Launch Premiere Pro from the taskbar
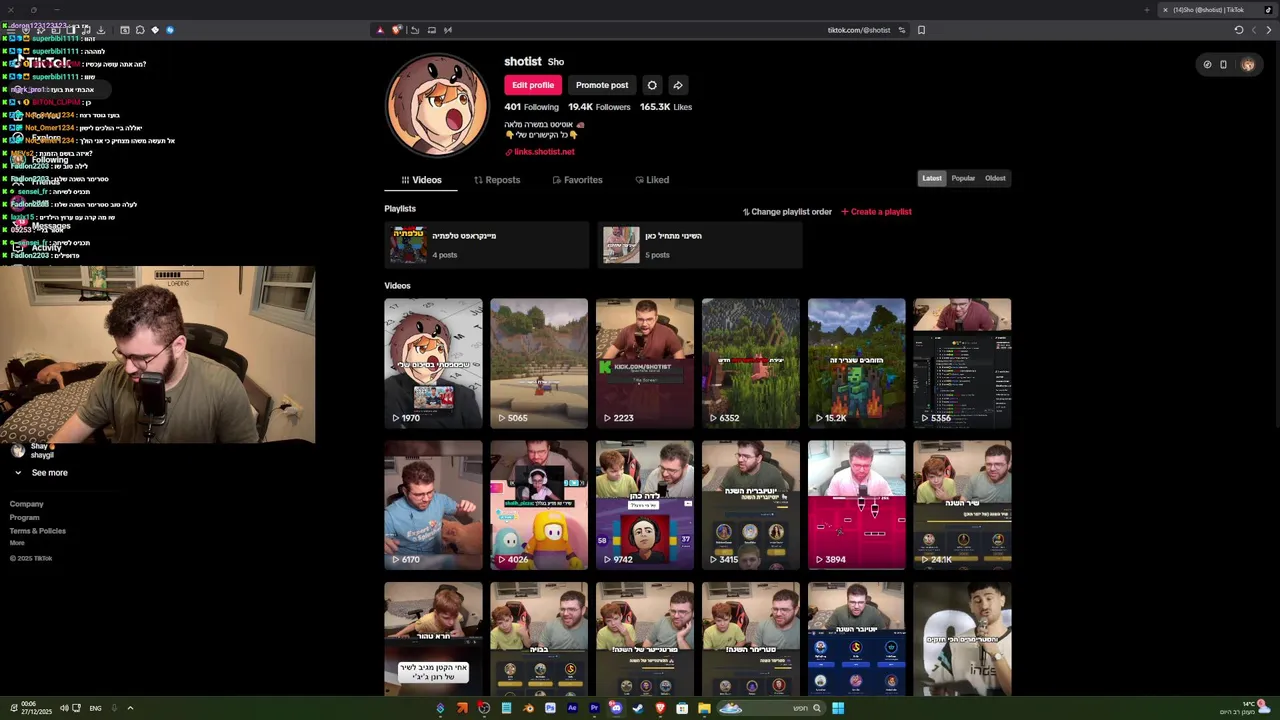The height and width of the screenshot is (720, 1280). [x=594, y=708]
